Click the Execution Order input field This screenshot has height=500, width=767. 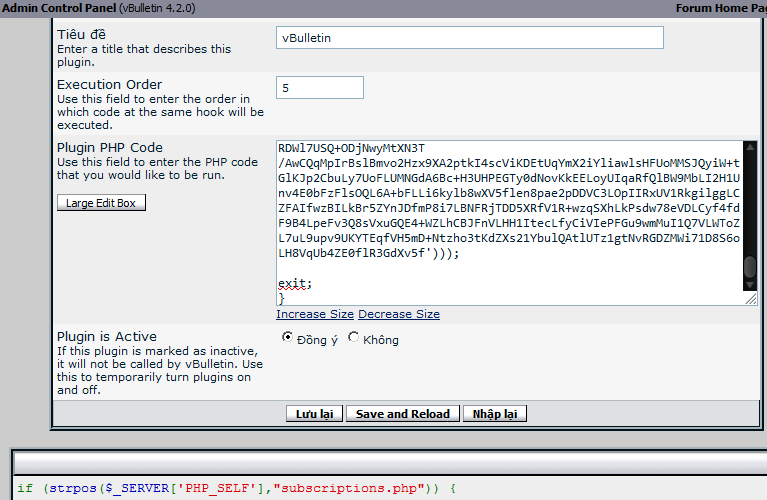(x=320, y=88)
